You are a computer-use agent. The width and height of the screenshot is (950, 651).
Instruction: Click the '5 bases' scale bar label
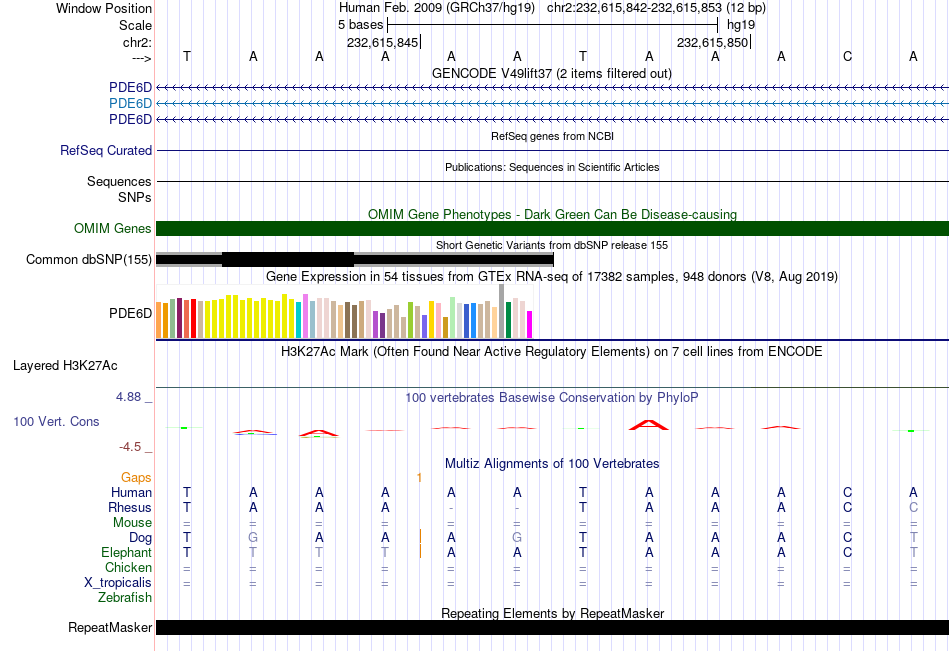coord(360,25)
